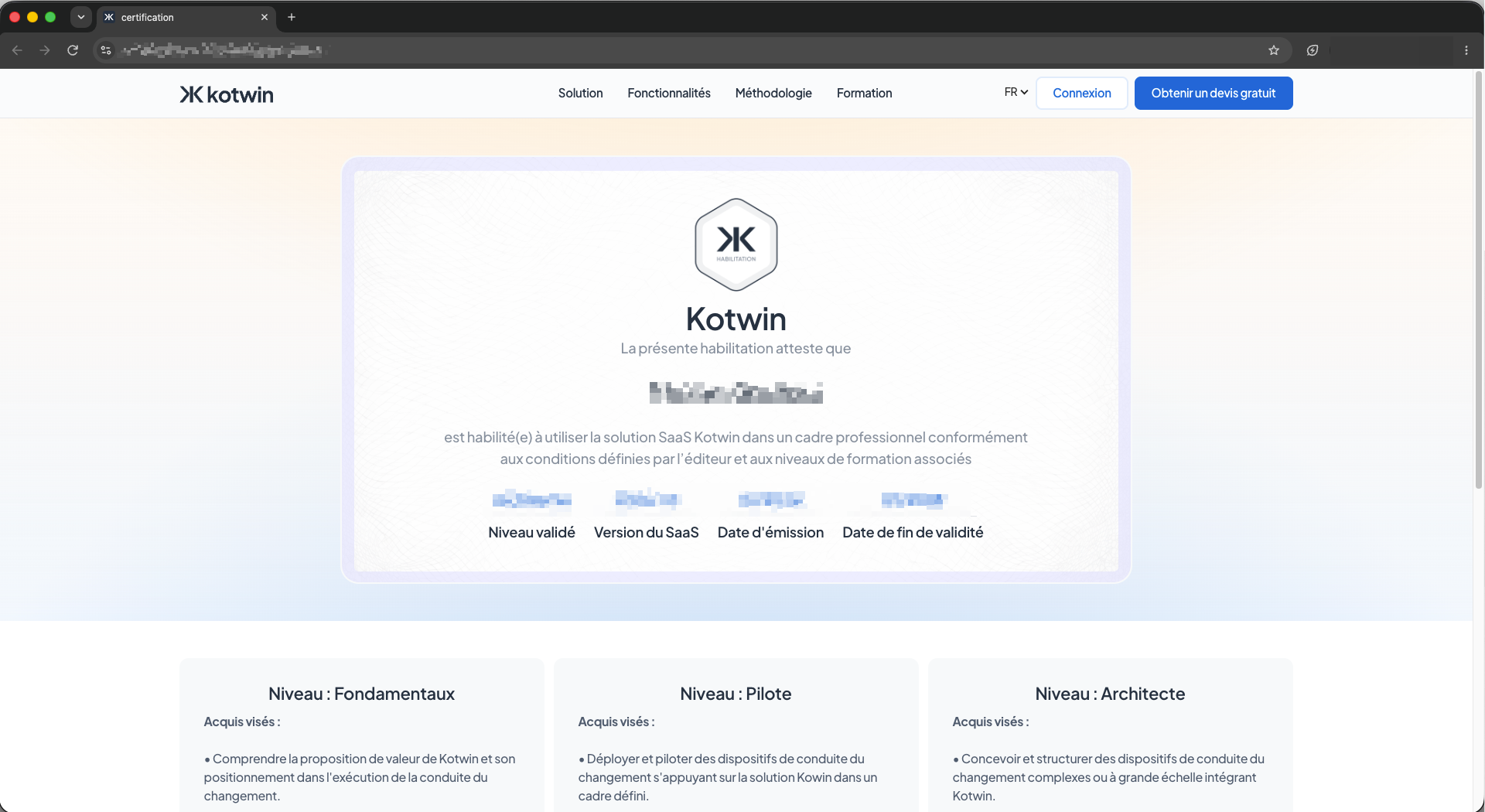Click the Niveau : Fondamentaux heading
1485x812 pixels.
[362, 694]
